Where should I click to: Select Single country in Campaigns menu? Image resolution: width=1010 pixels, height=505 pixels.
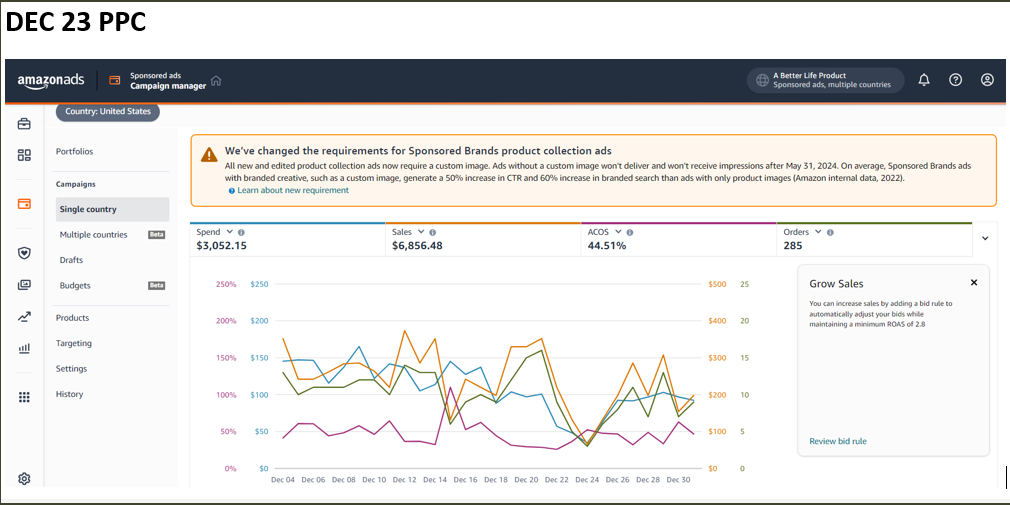(88, 209)
